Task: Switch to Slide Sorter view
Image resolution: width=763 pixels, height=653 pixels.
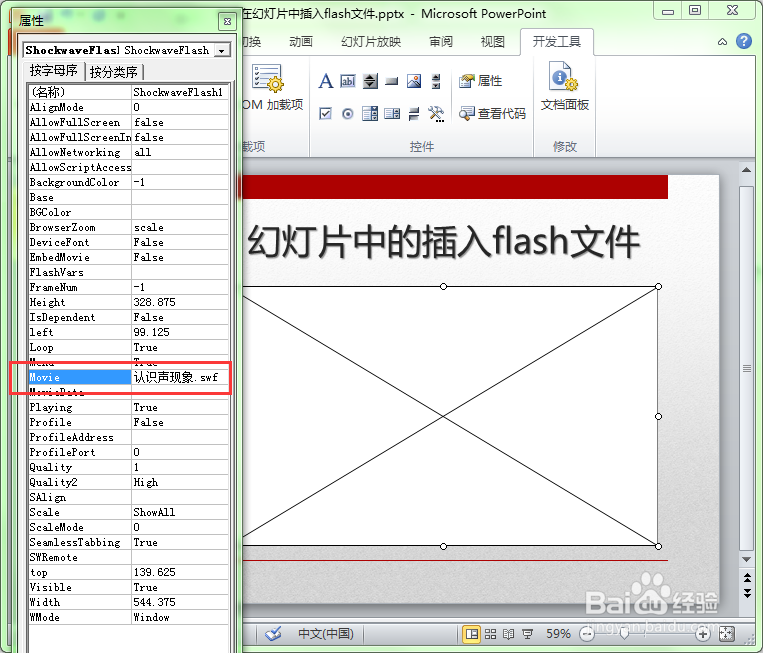Action: 490,634
